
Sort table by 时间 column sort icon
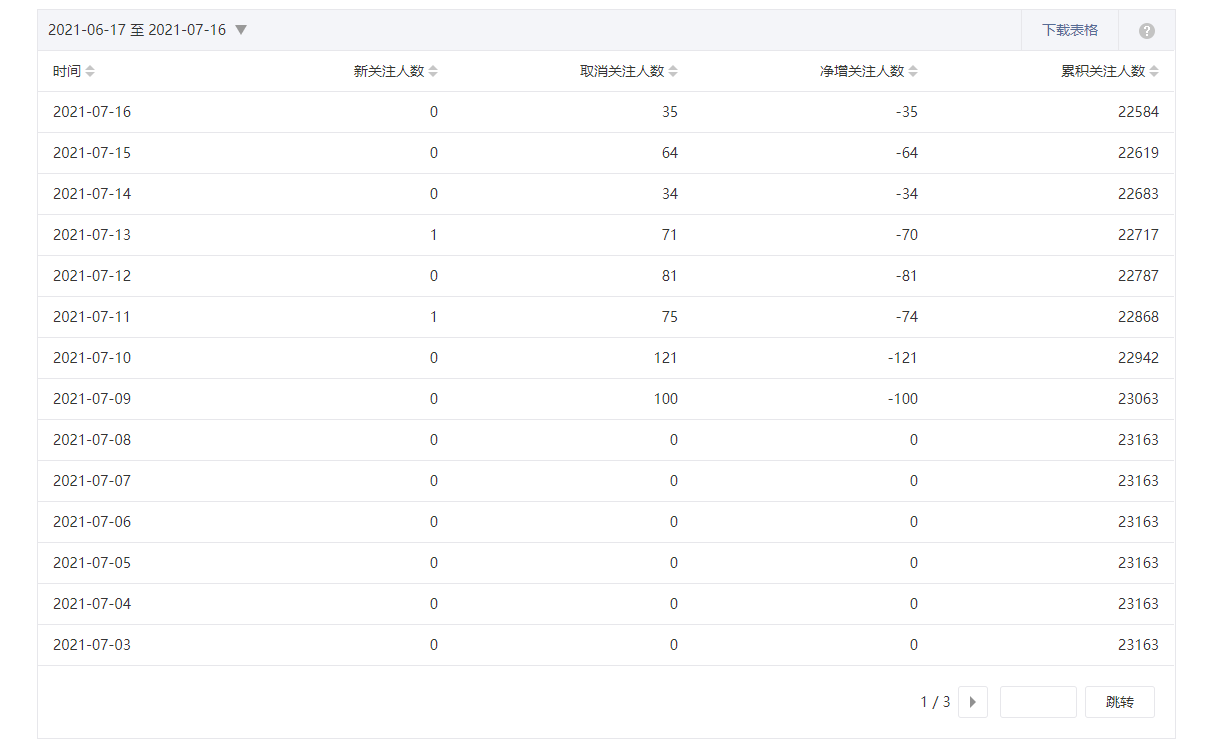click(x=90, y=72)
